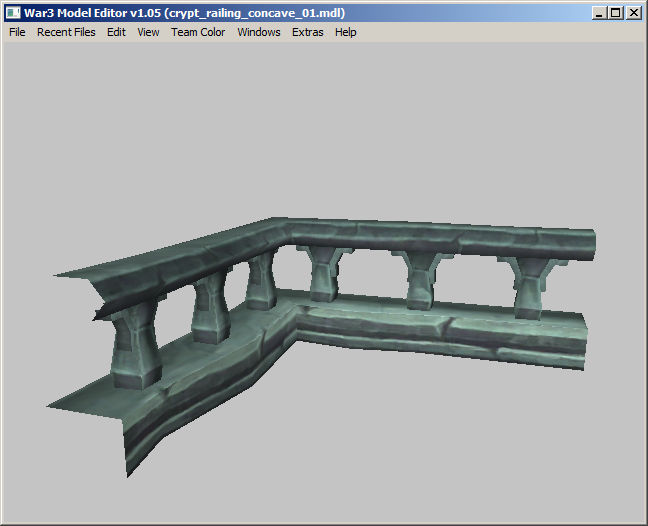Open the Windows menu
This screenshot has height=526, width=648.
pos(259,32)
